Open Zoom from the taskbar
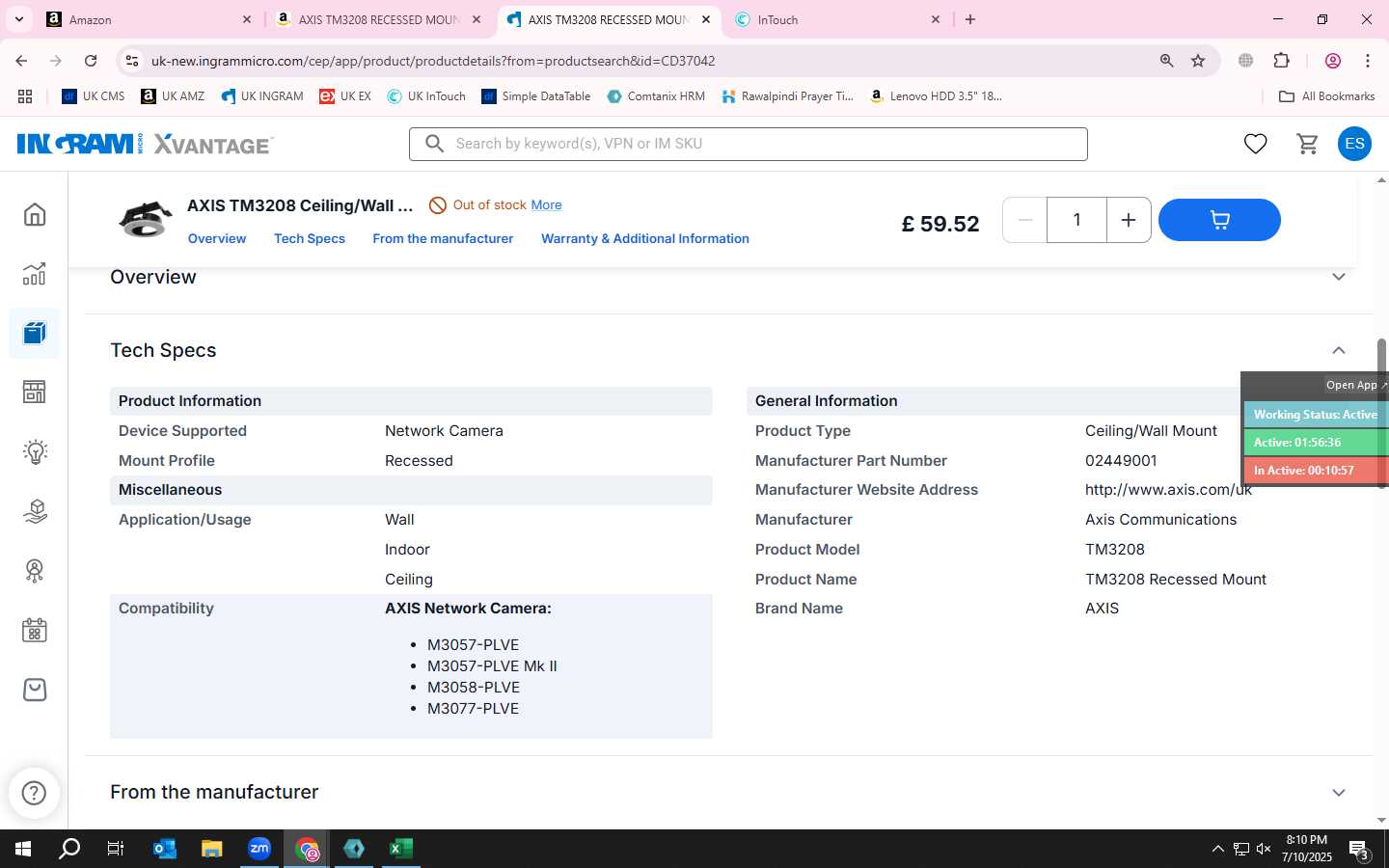1389x868 pixels. [x=259, y=849]
